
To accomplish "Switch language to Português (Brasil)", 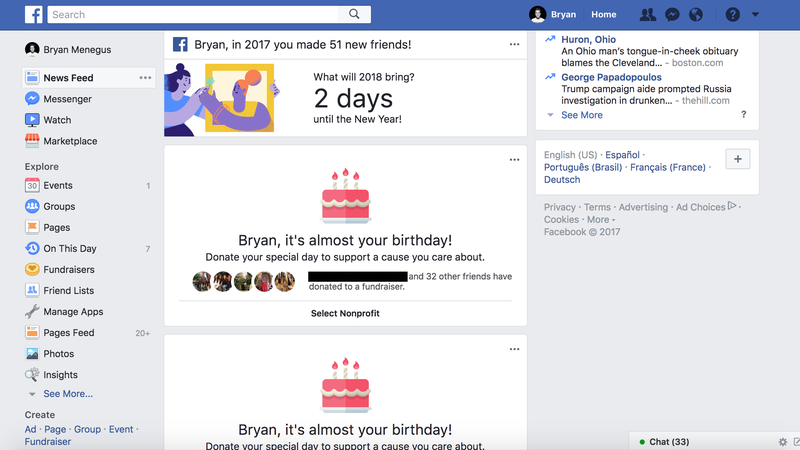I will click(583, 167).
